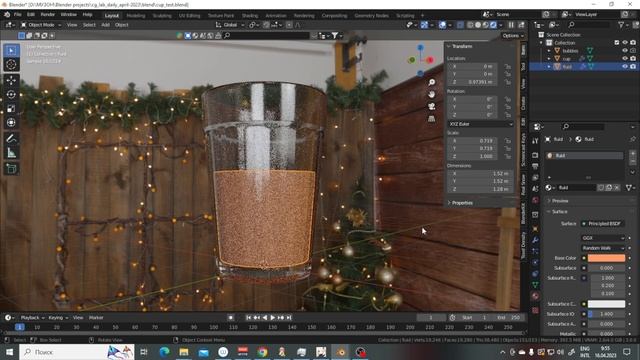Select the Scale tool
Screen dimensions: 640x360
11,108
